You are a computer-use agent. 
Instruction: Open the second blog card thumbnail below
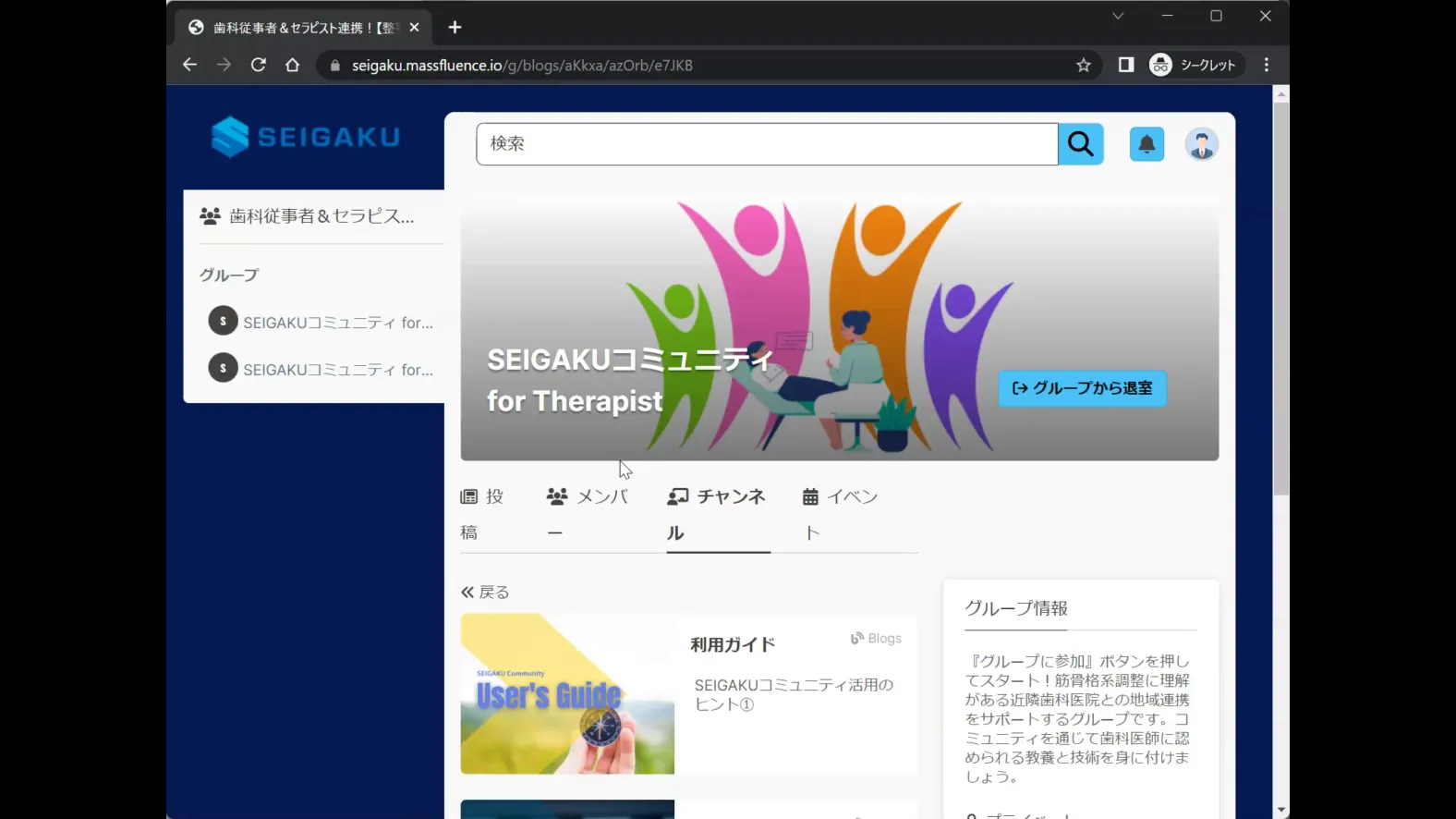[567, 809]
